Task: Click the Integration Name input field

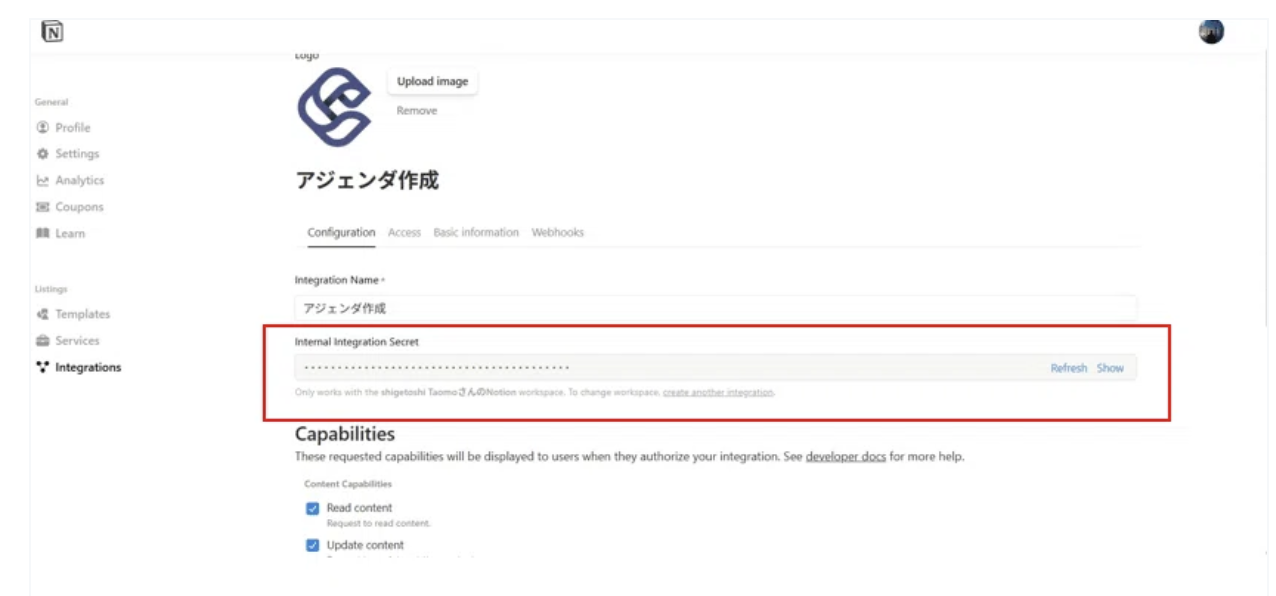Action: point(716,308)
